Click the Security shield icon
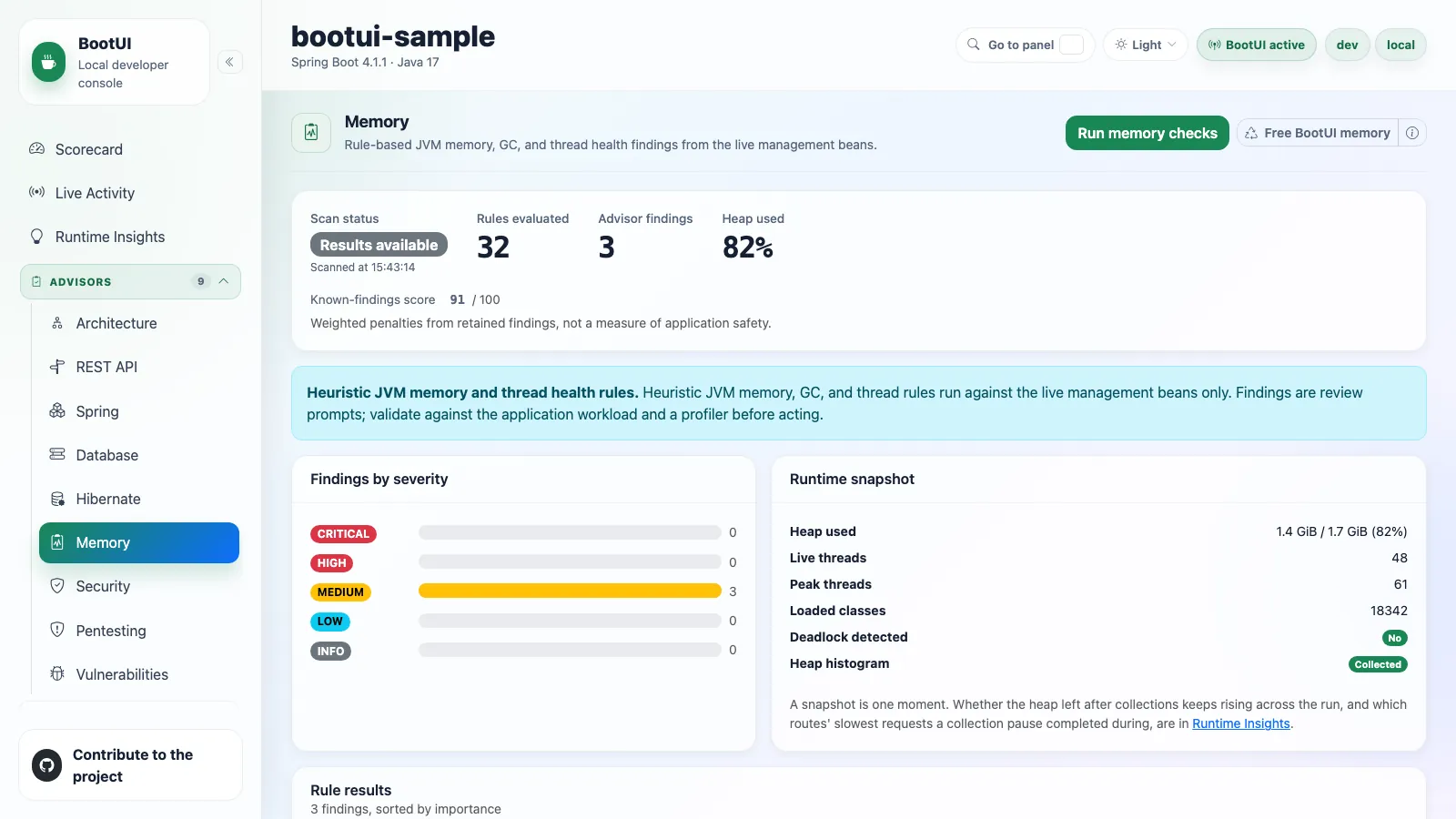1456x819 pixels. [x=57, y=586]
